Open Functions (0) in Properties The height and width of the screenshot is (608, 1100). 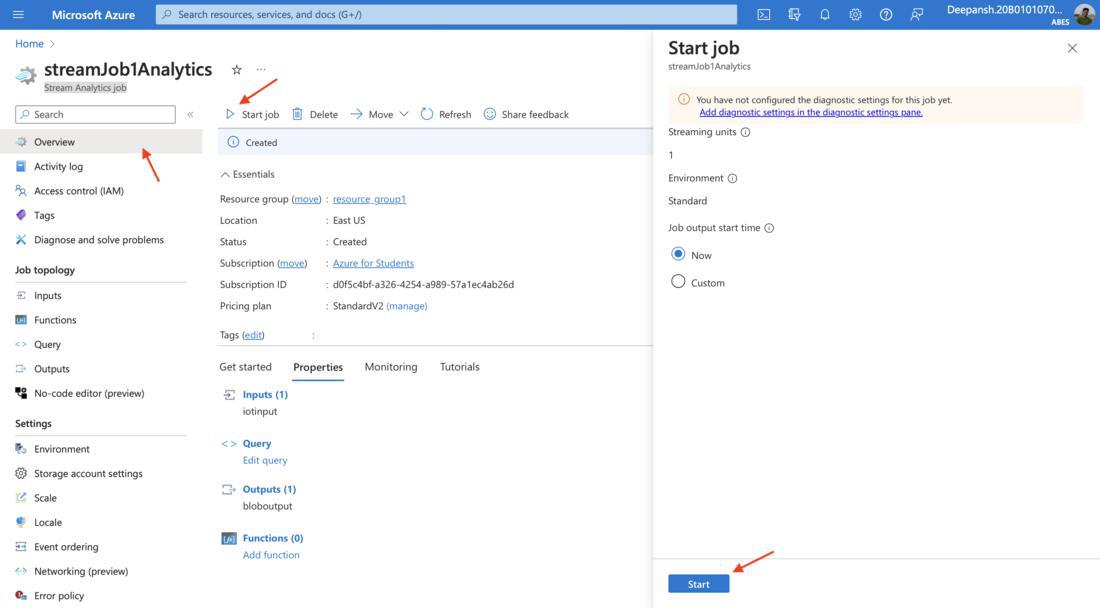(273, 538)
